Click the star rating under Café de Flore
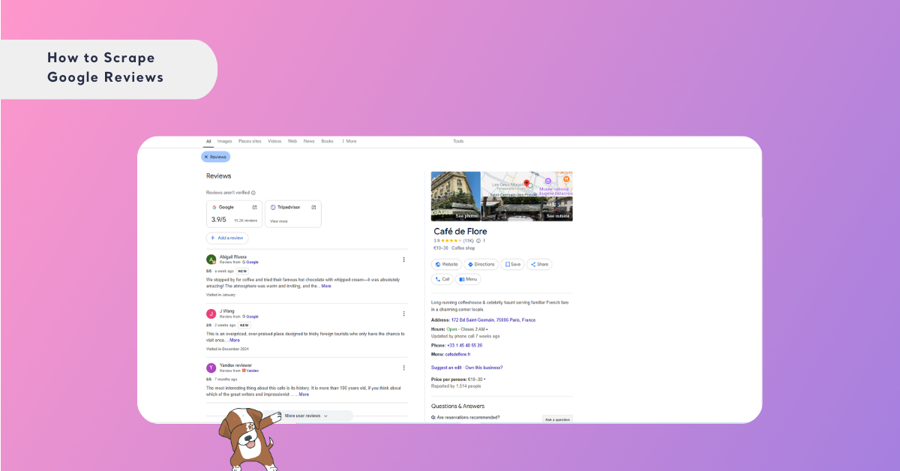Viewport: 900px width, 471px height. (x=451, y=241)
